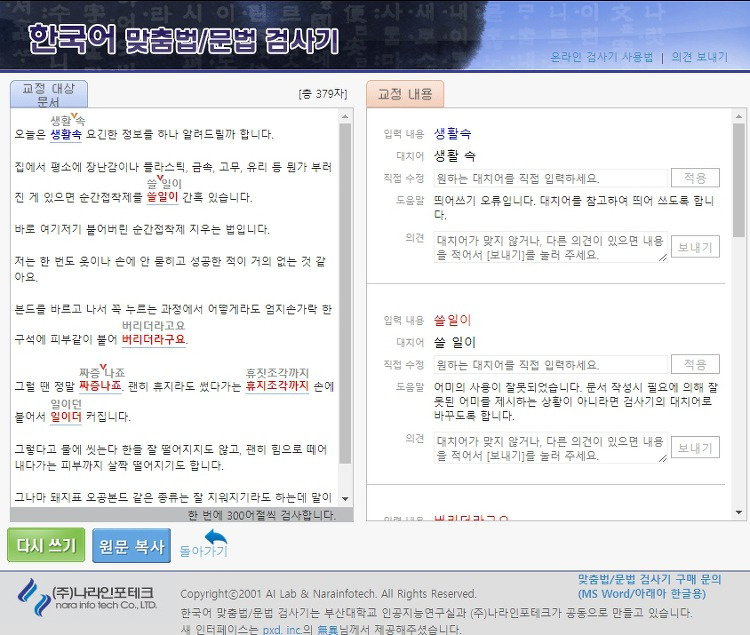Focus 직접 수정 input for 생활속

click(x=551, y=178)
